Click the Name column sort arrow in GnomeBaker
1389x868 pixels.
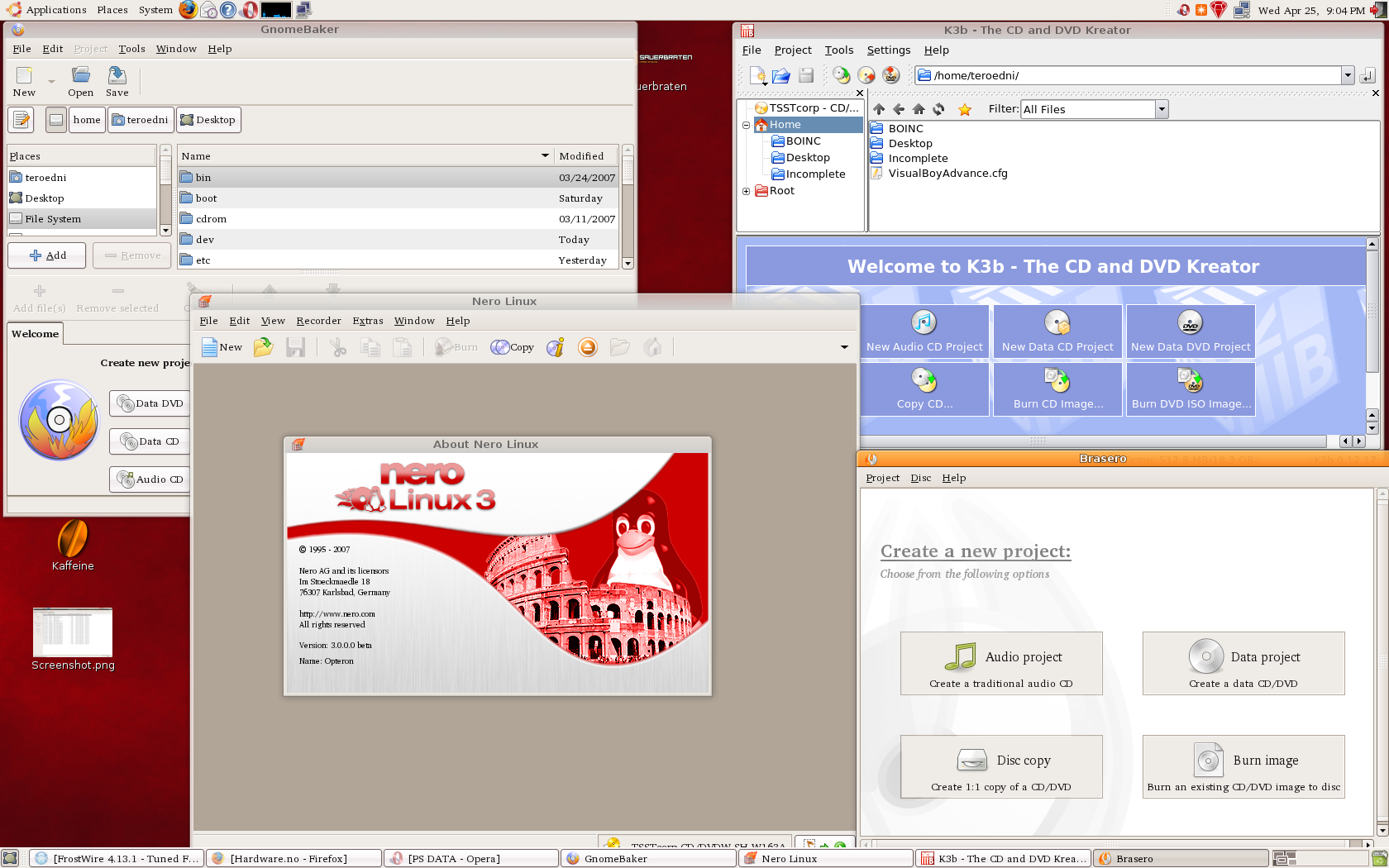click(x=545, y=155)
